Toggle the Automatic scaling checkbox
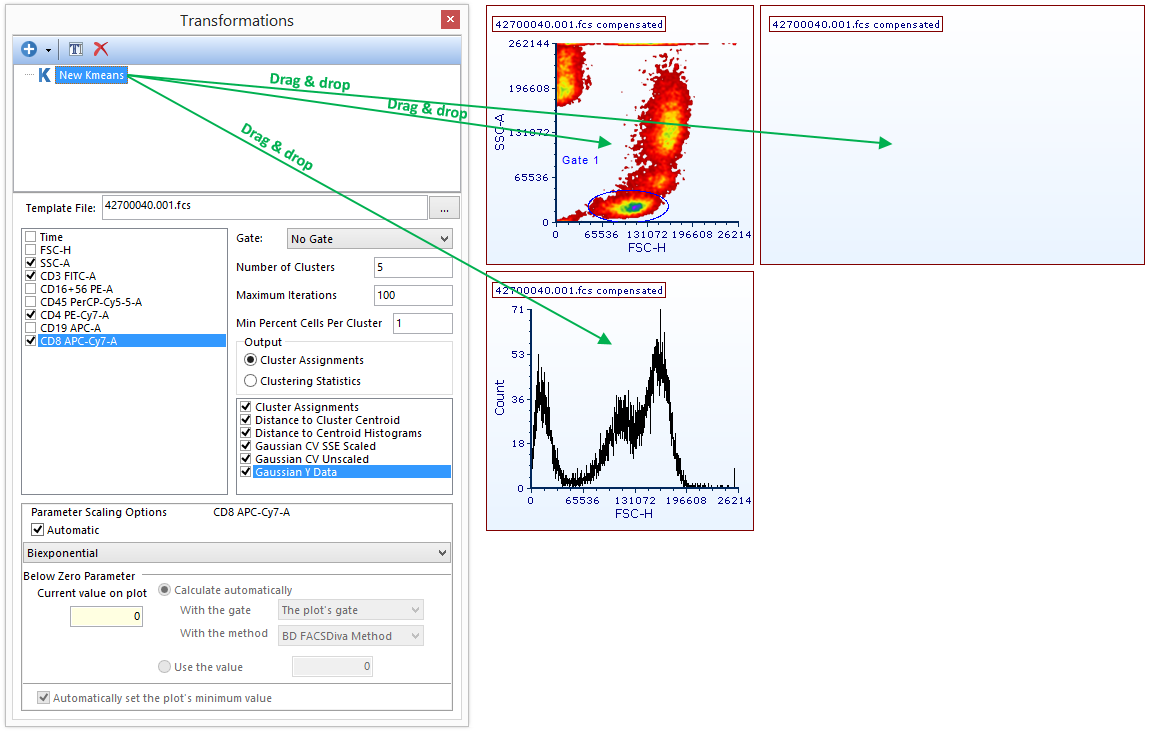Screen dimensions: 1152x736 click(x=38, y=530)
